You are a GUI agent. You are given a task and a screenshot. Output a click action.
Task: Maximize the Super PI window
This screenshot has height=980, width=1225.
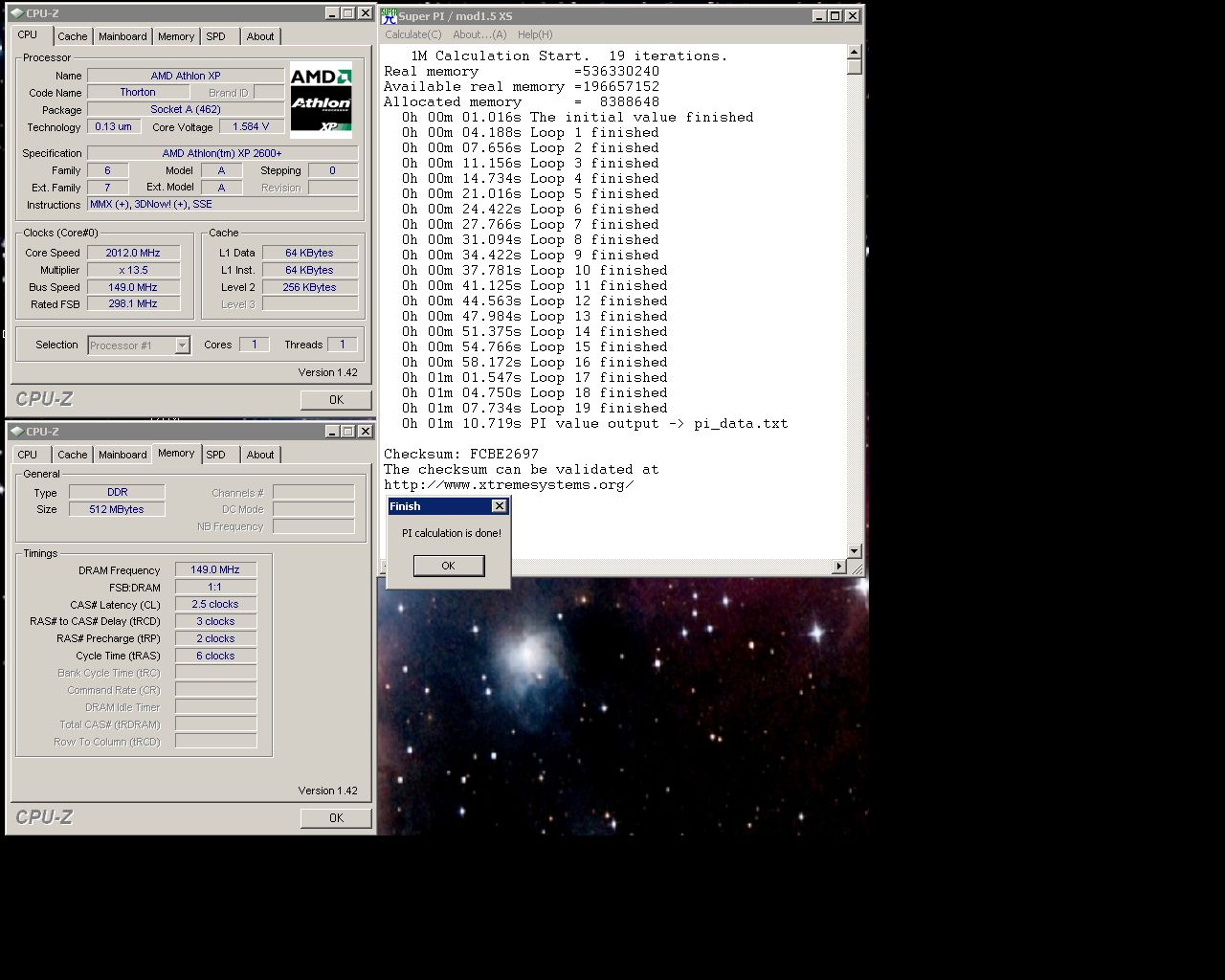(835, 15)
